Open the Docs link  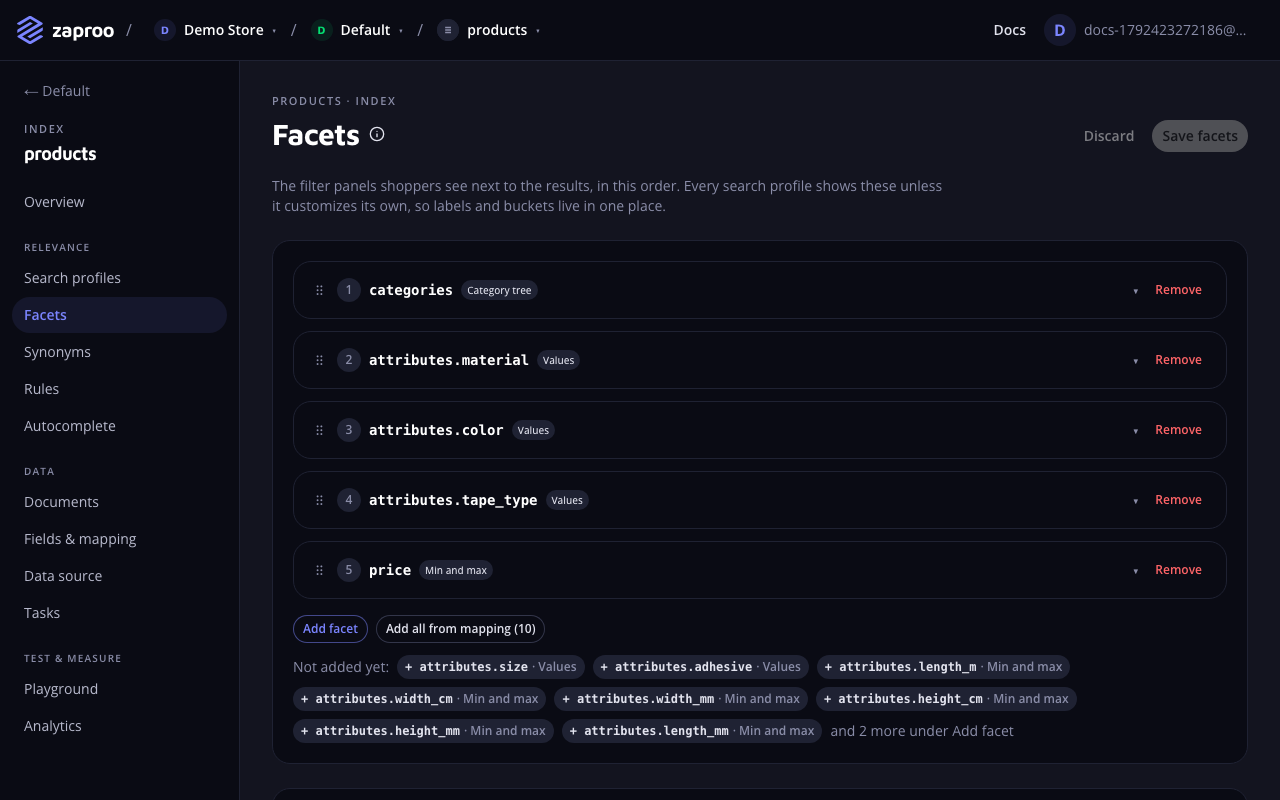(1010, 30)
